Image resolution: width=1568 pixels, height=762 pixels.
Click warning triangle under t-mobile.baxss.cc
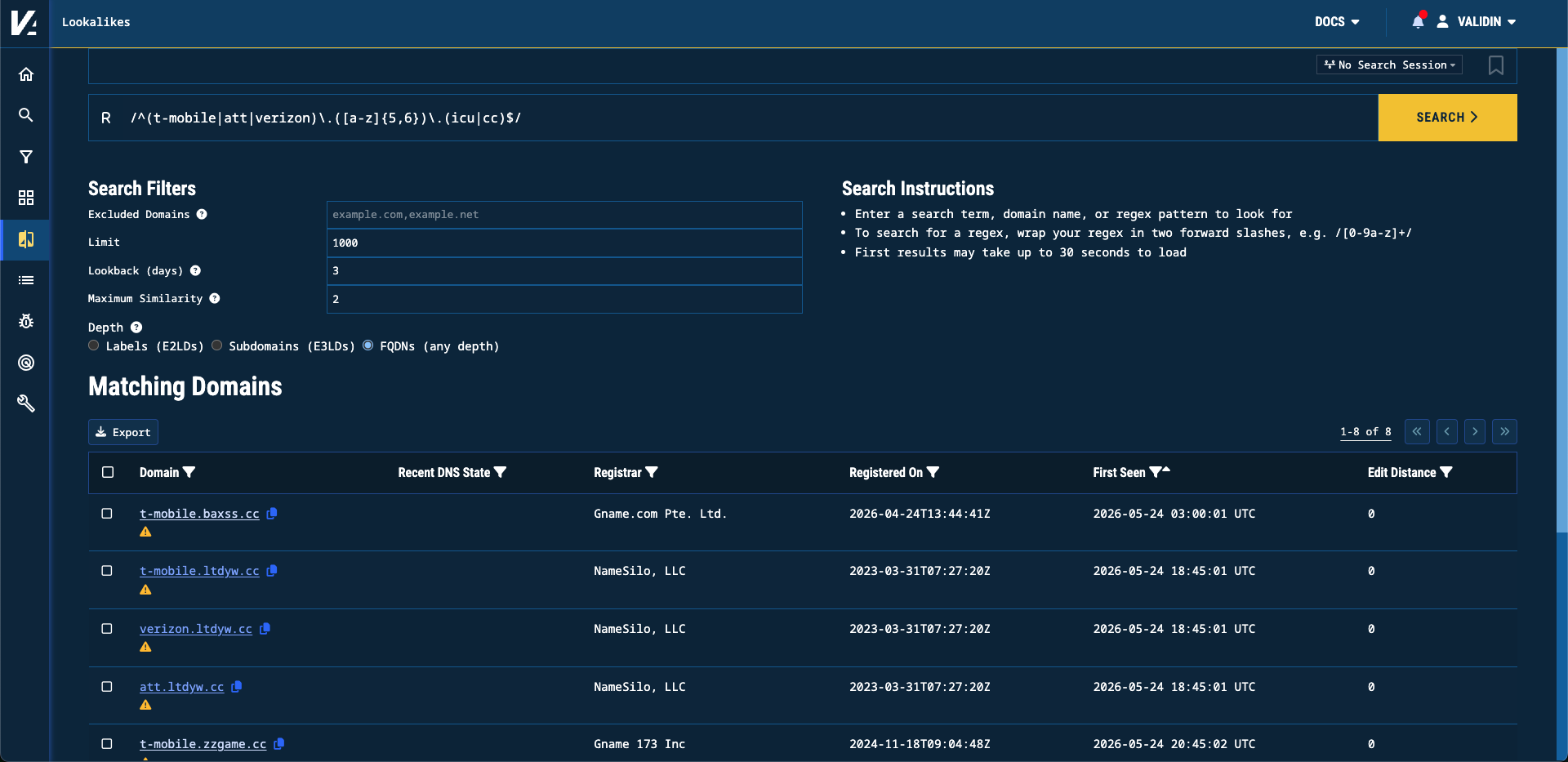[145, 532]
